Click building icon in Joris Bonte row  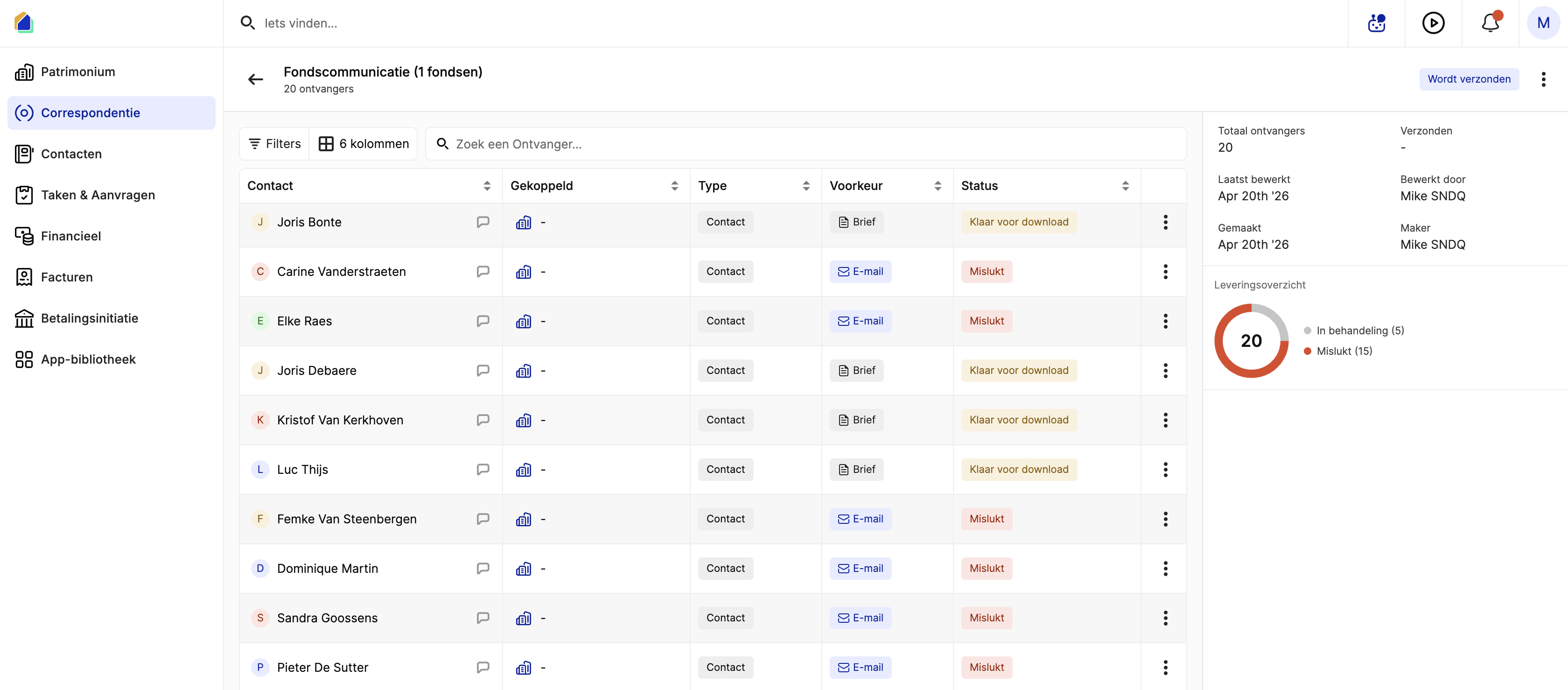click(x=524, y=222)
